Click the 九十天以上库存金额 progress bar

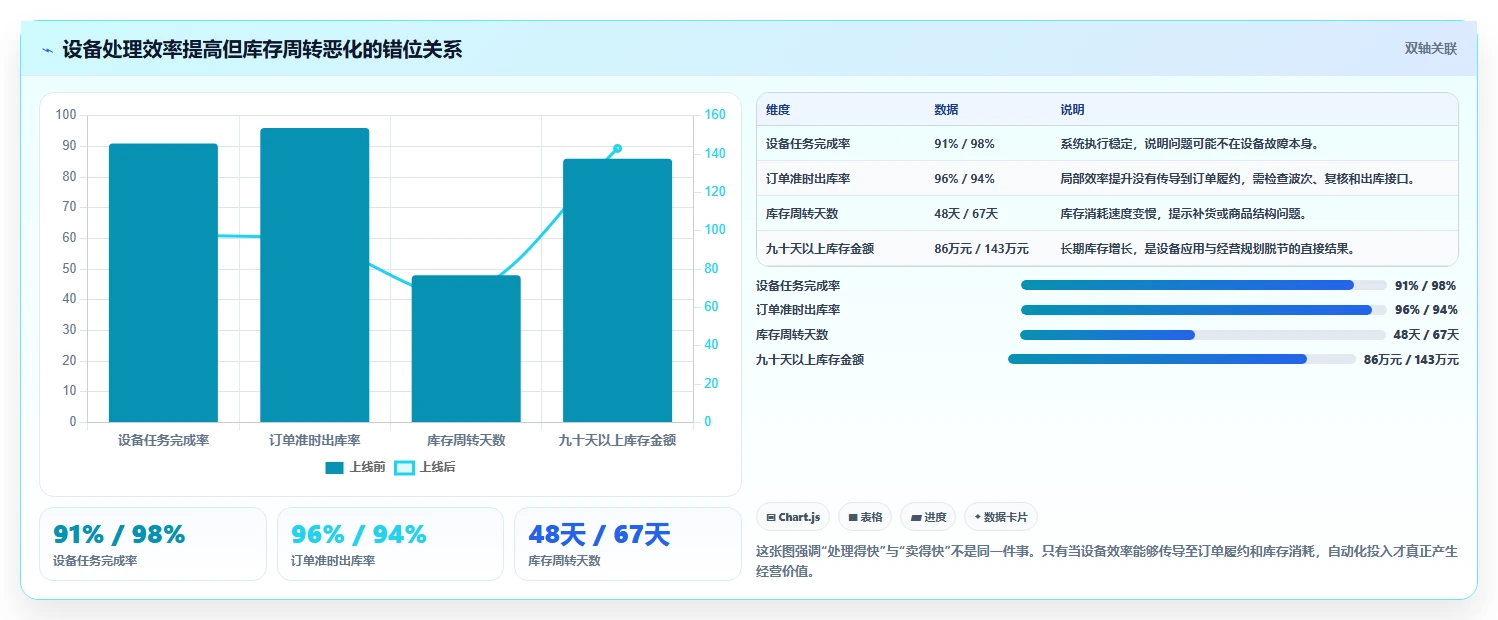pyautogui.click(x=1182, y=359)
